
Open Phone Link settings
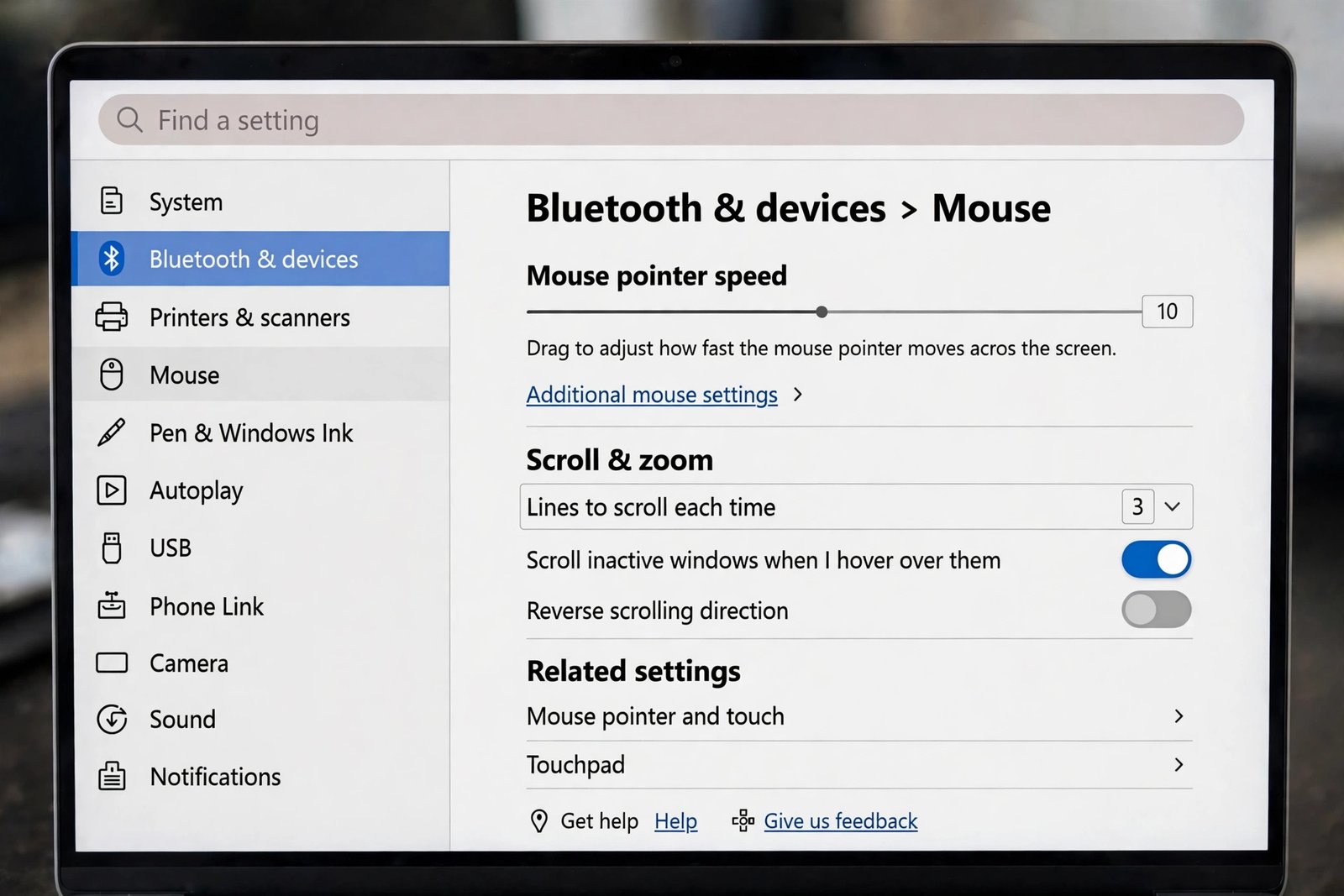260,605
